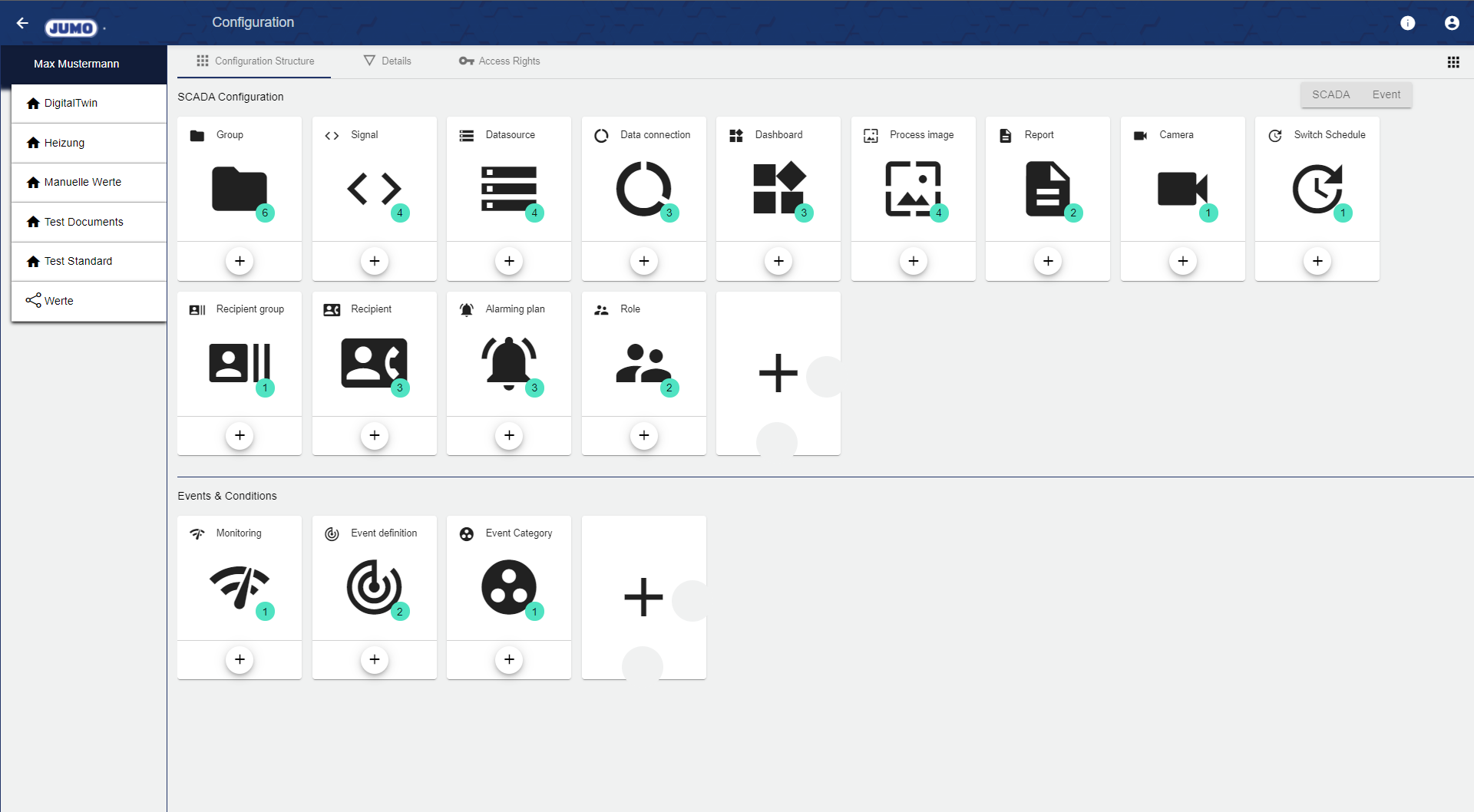
Task: Switch to the Details tab
Action: pyautogui.click(x=388, y=61)
